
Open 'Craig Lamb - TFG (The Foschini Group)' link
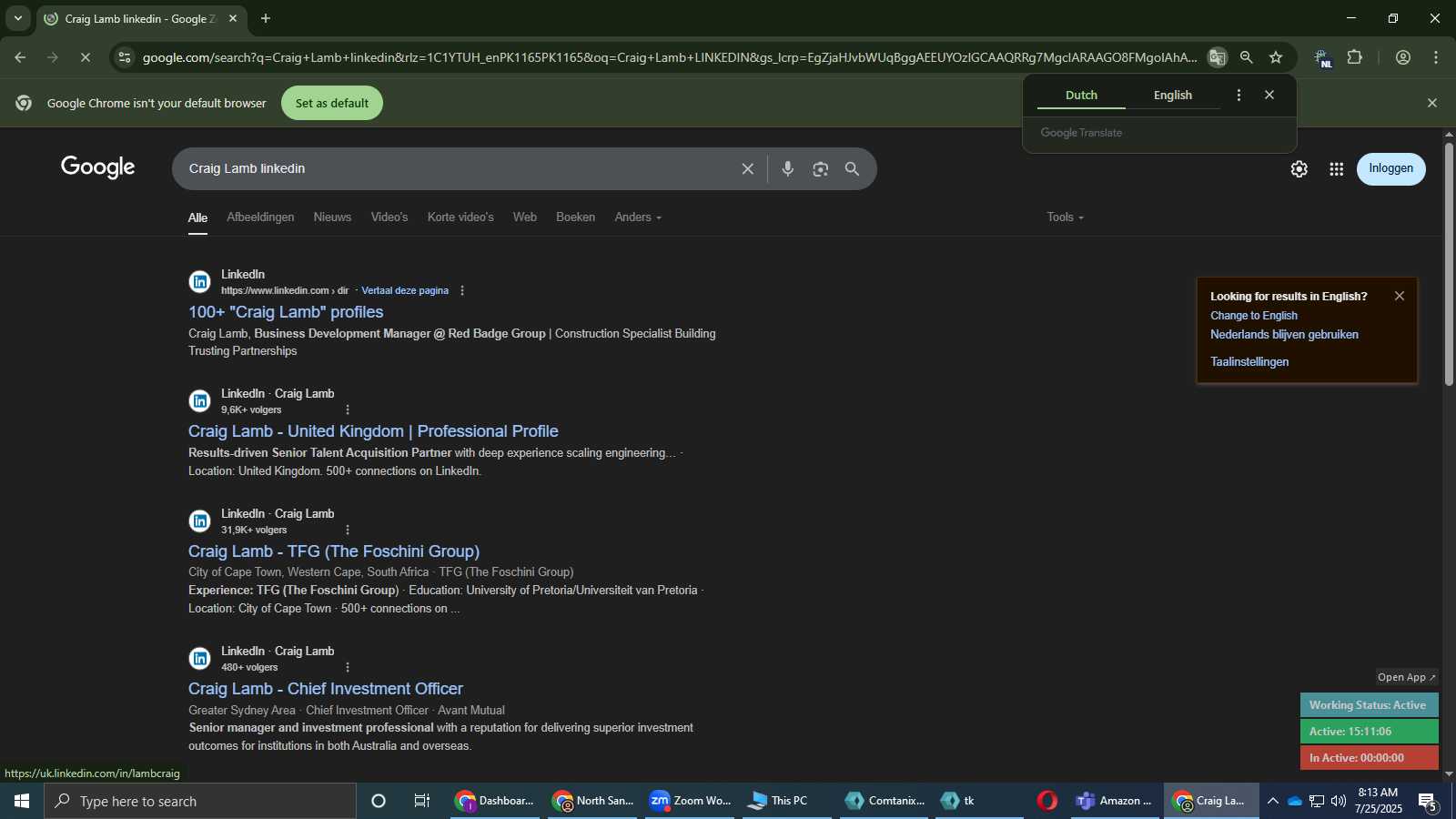coord(334,551)
